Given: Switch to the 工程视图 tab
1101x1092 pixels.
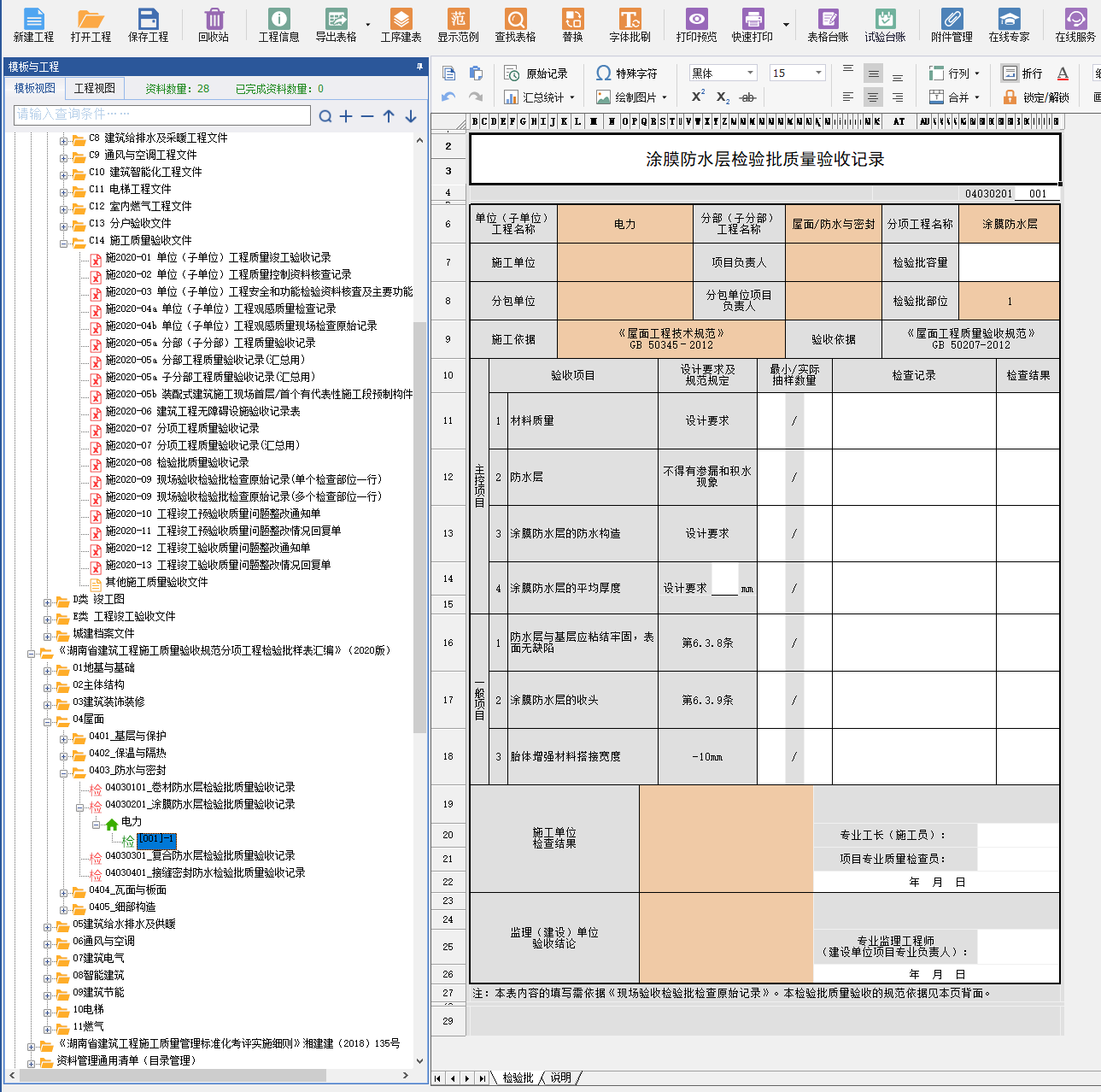Looking at the screenshot, I should tap(94, 88).
